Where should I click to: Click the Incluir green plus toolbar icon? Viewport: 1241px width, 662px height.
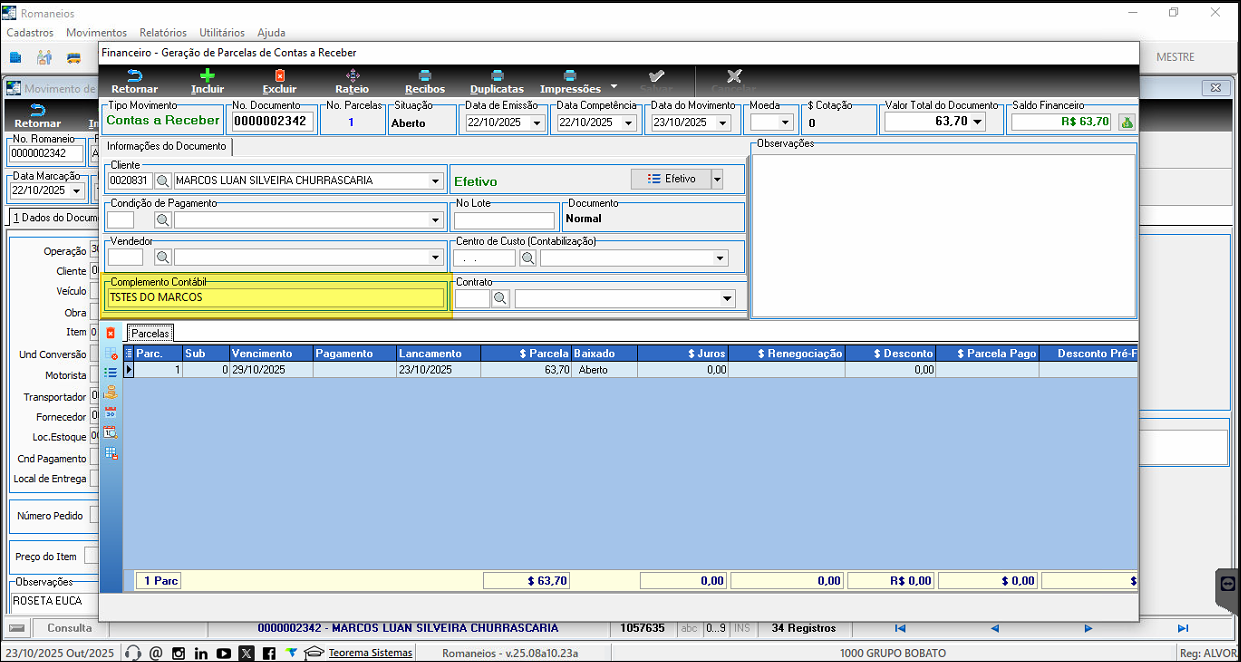tap(207, 76)
